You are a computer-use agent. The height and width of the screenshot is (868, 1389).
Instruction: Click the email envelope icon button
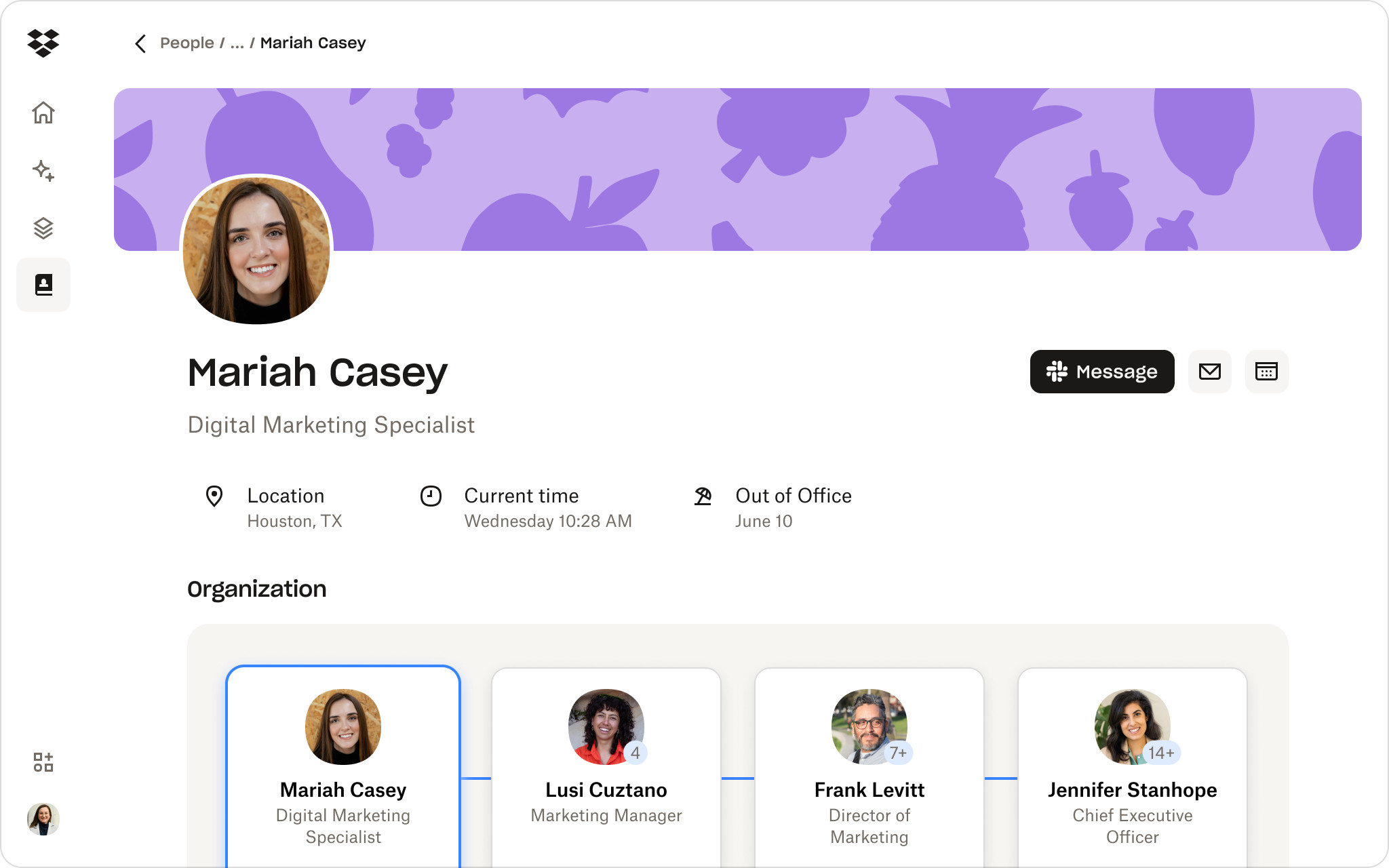tap(1209, 372)
